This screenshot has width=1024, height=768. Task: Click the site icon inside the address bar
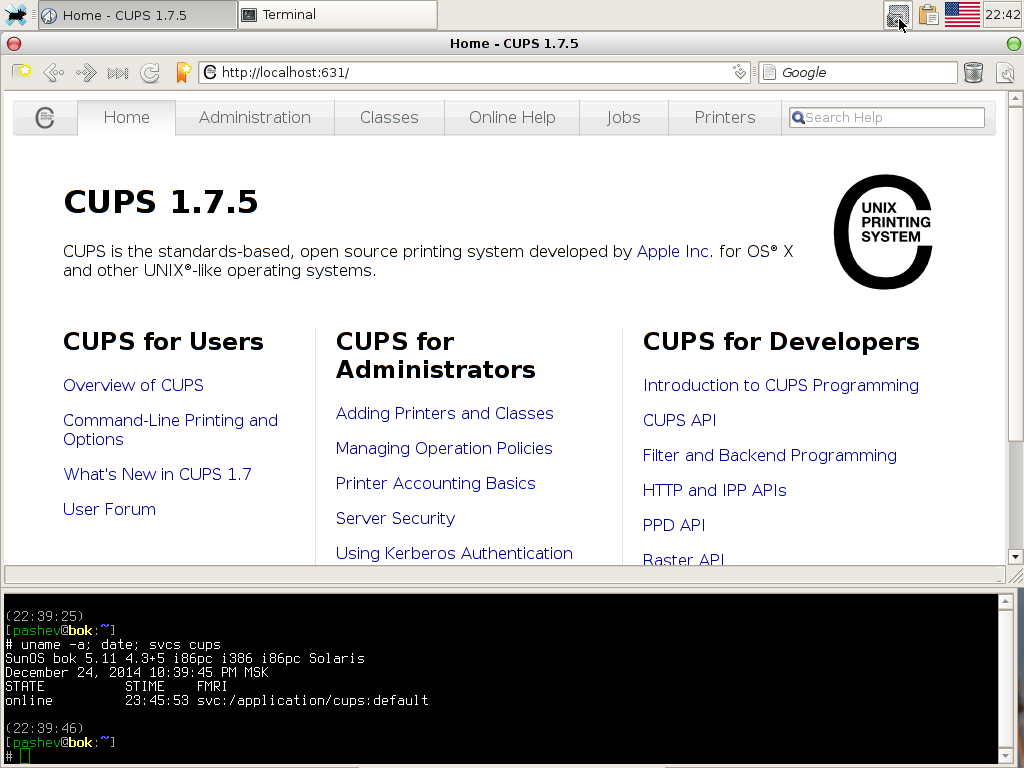pyautogui.click(x=210, y=72)
